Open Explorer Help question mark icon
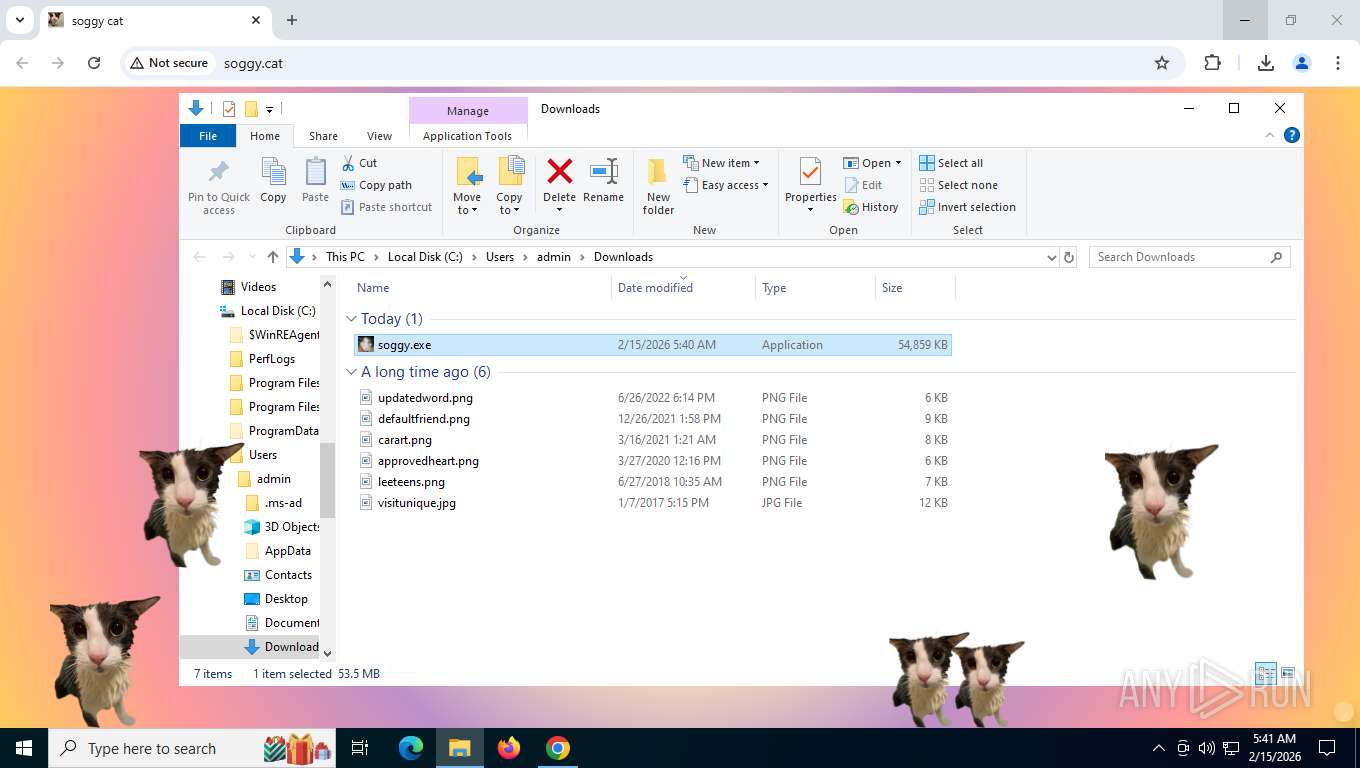Image resolution: width=1360 pixels, height=768 pixels. [1292, 135]
